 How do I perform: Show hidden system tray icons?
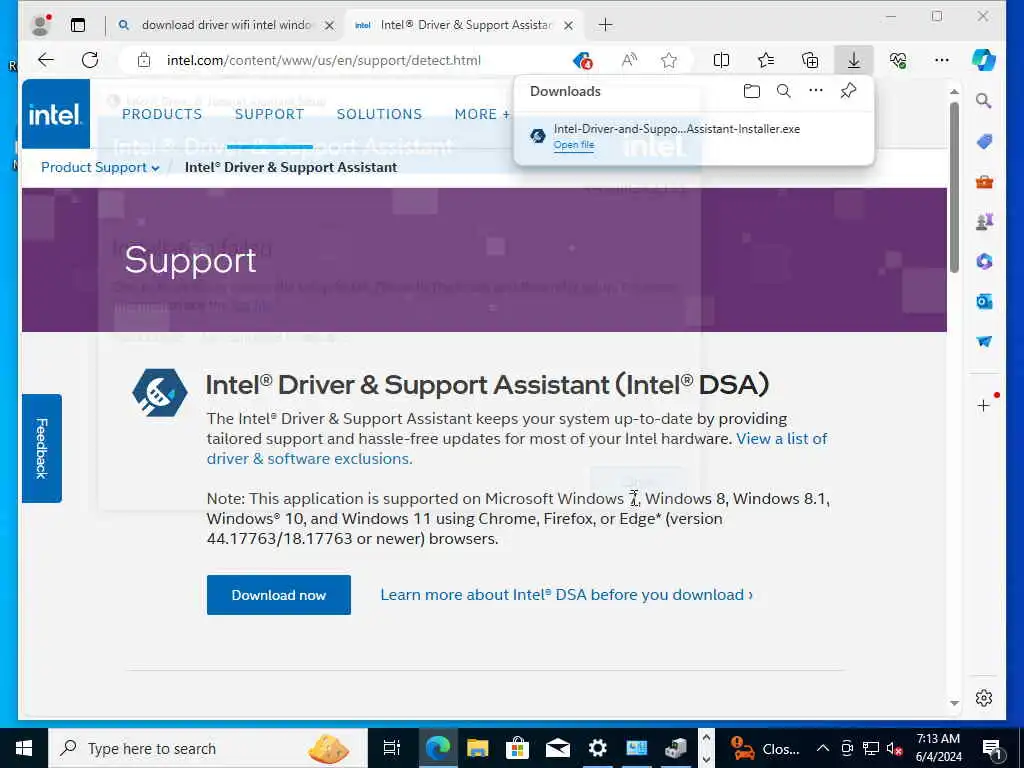[823, 748]
